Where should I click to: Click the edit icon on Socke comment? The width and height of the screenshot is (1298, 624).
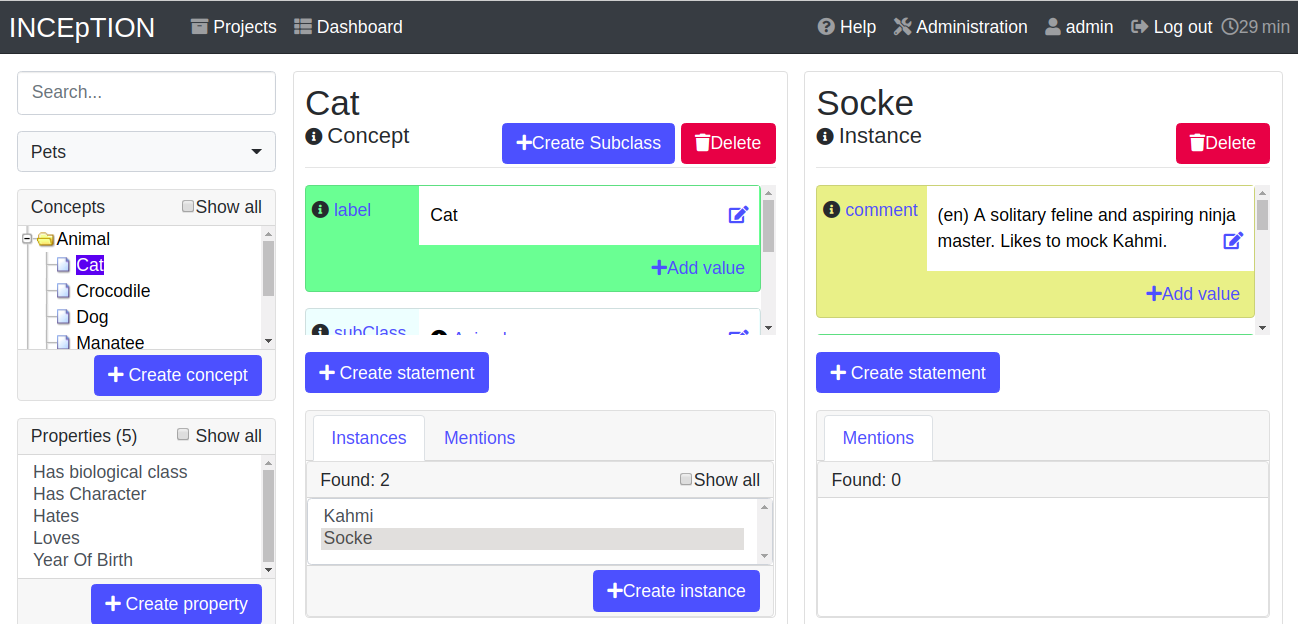tap(1233, 240)
